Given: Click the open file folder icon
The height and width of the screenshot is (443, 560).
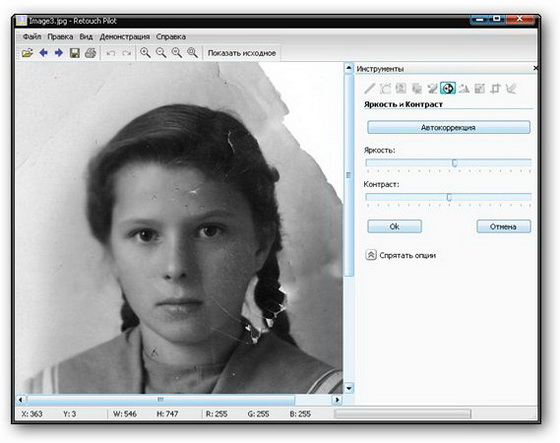Looking at the screenshot, I should pyautogui.click(x=27, y=53).
